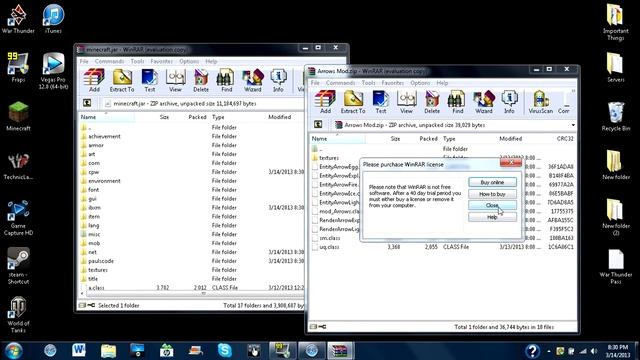Go up one level in Arrows Mod.zip window
This screenshot has width=640, height=360.
click(x=318, y=124)
